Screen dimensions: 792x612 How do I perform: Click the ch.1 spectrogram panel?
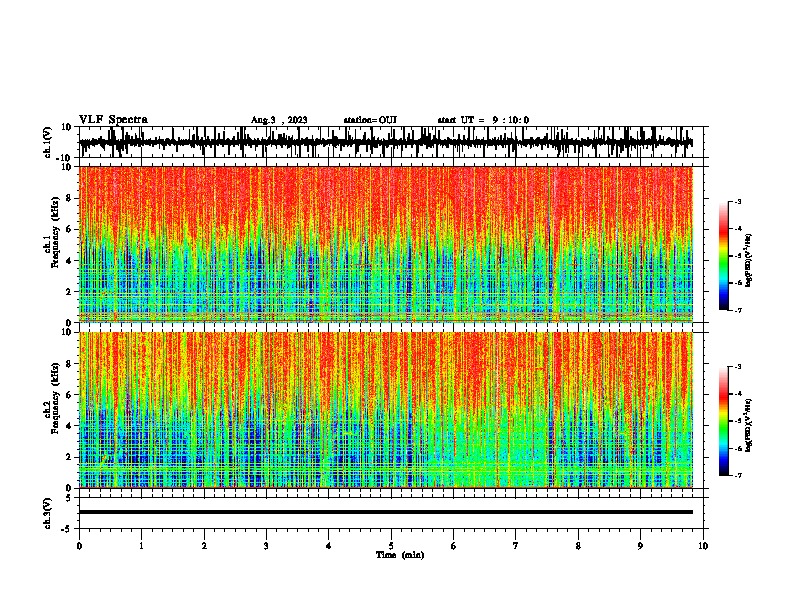pos(386,244)
